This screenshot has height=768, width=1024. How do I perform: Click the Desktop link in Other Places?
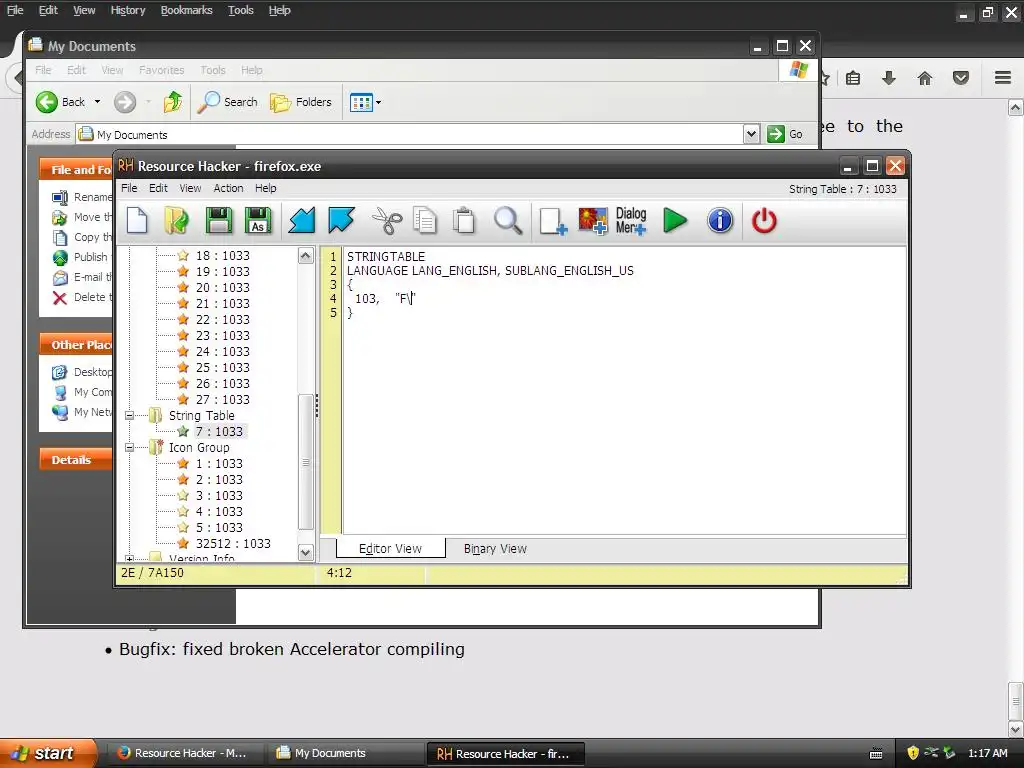82,372
